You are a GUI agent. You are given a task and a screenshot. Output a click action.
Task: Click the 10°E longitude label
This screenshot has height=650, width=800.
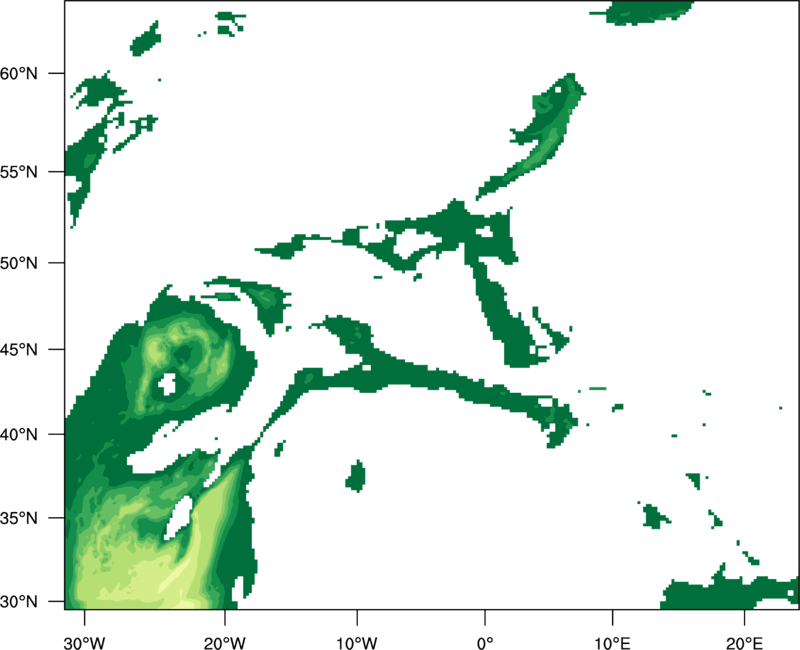pos(612,643)
